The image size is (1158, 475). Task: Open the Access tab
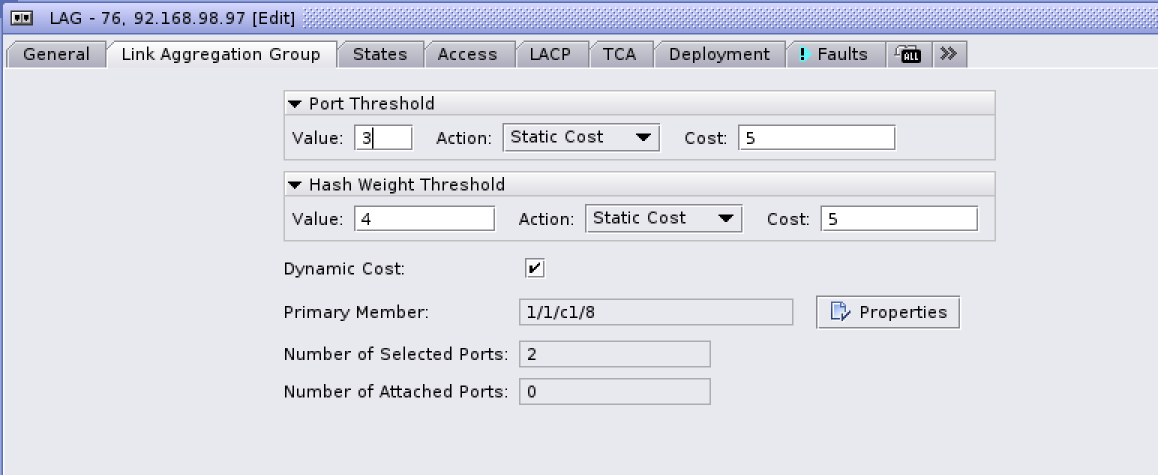[x=467, y=55]
